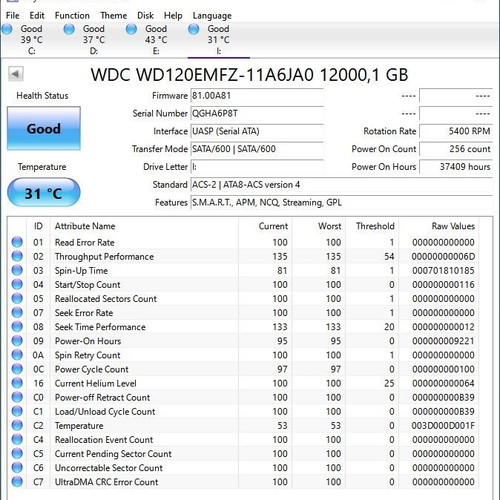500x500 pixels.
Task: Click status icon for Current Pending Sector Count
Action: point(17,453)
